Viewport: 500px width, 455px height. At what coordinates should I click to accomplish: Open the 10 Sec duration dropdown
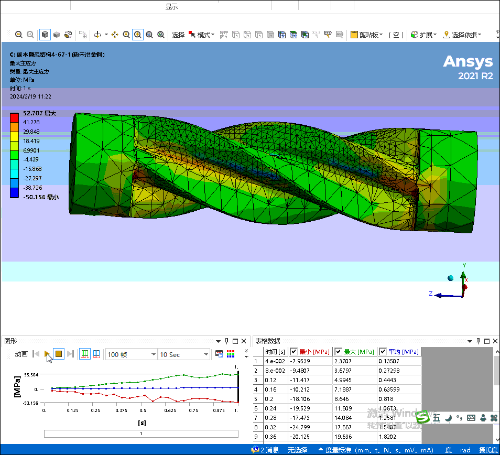point(184,354)
